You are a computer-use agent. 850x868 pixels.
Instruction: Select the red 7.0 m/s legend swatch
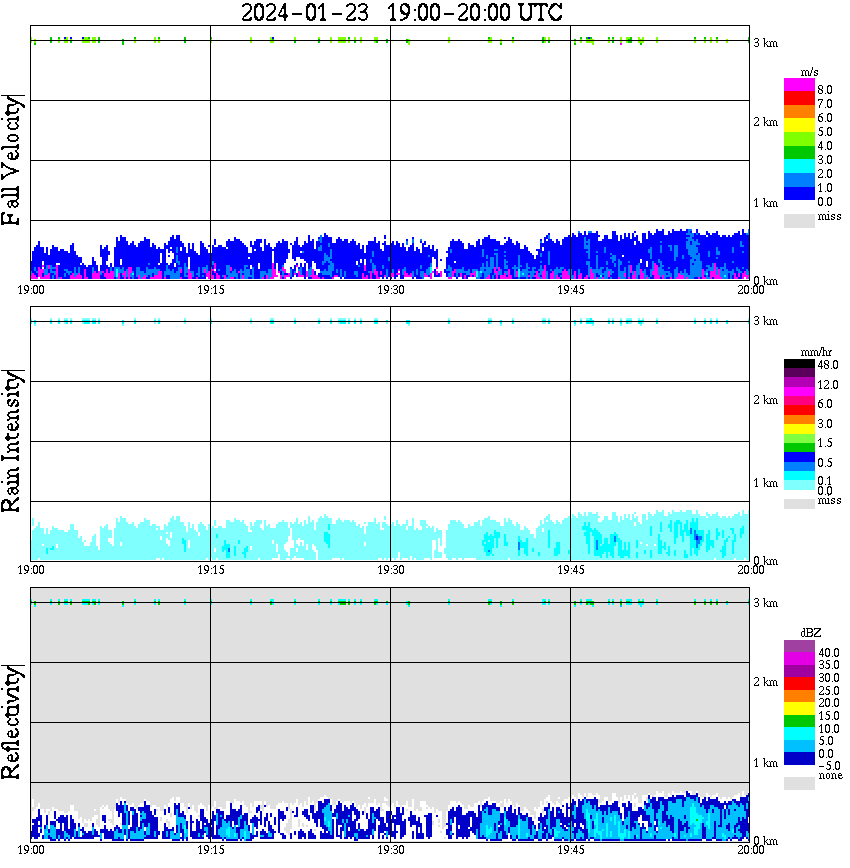[x=799, y=99]
